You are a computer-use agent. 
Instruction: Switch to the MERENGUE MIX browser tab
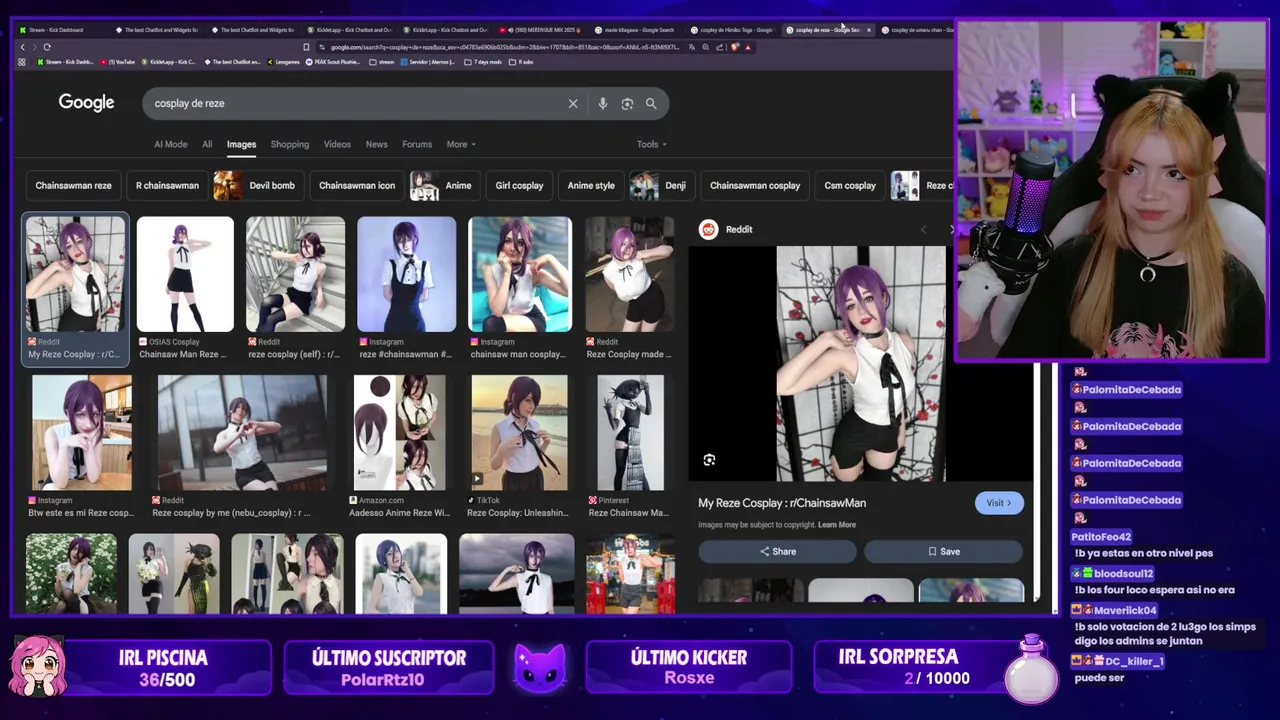pyautogui.click(x=540, y=30)
